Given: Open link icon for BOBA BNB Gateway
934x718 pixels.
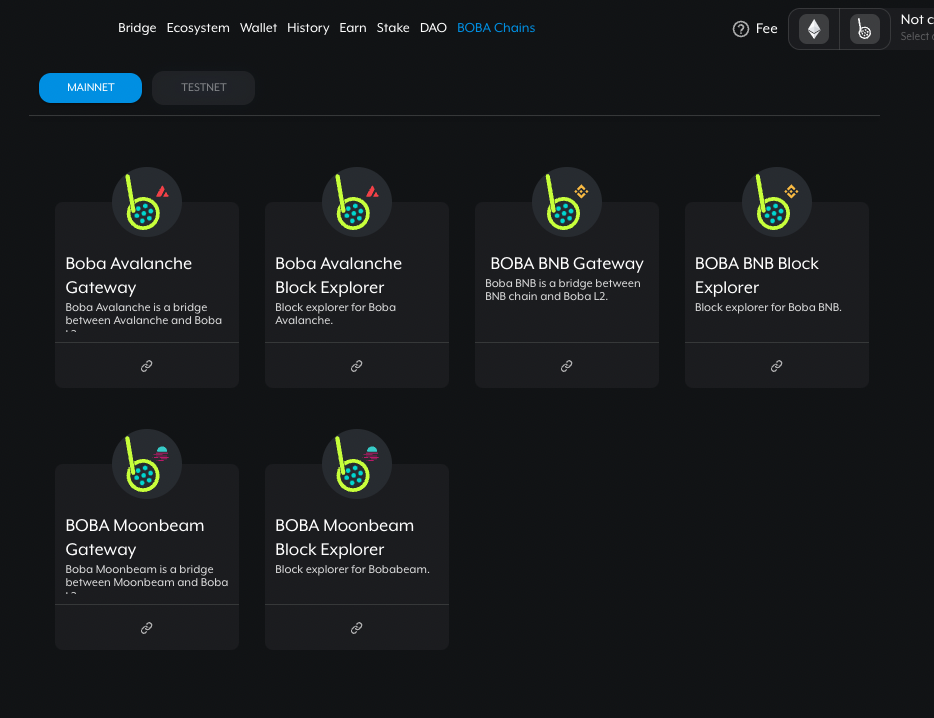Looking at the screenshot, I should (566, 366).
